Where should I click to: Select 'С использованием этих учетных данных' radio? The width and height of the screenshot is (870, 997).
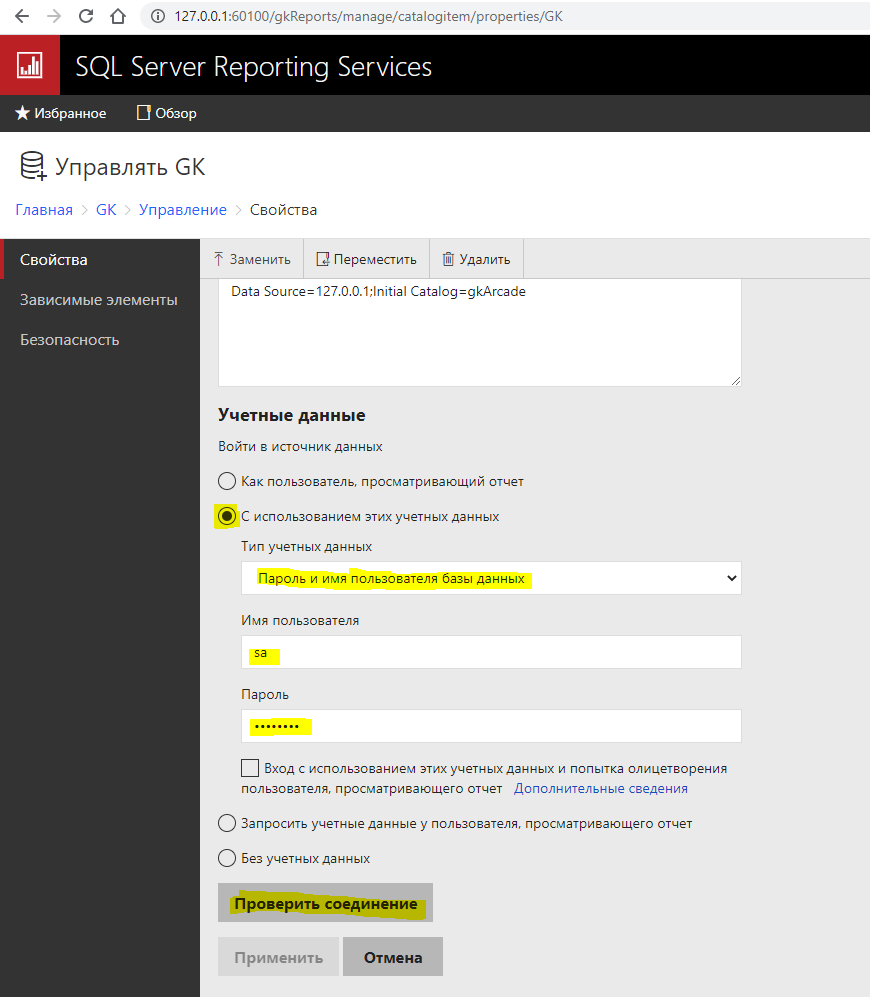coord(227,516)
